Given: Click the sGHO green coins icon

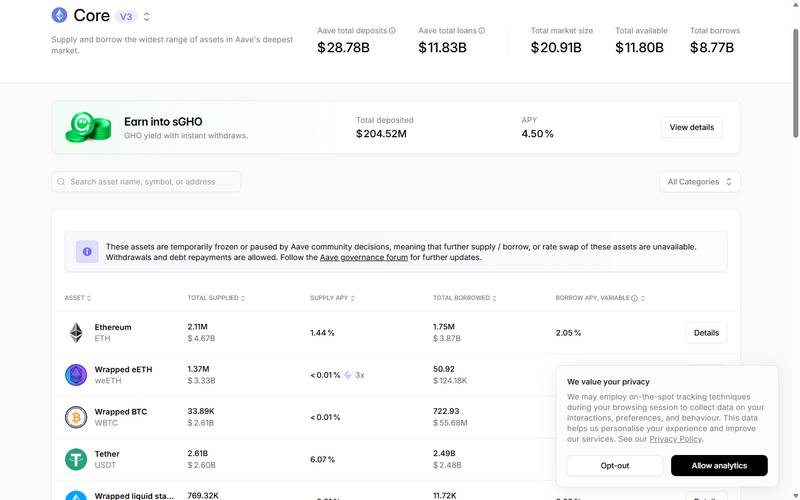Looking at the screenshot, I should pos(88,127).
